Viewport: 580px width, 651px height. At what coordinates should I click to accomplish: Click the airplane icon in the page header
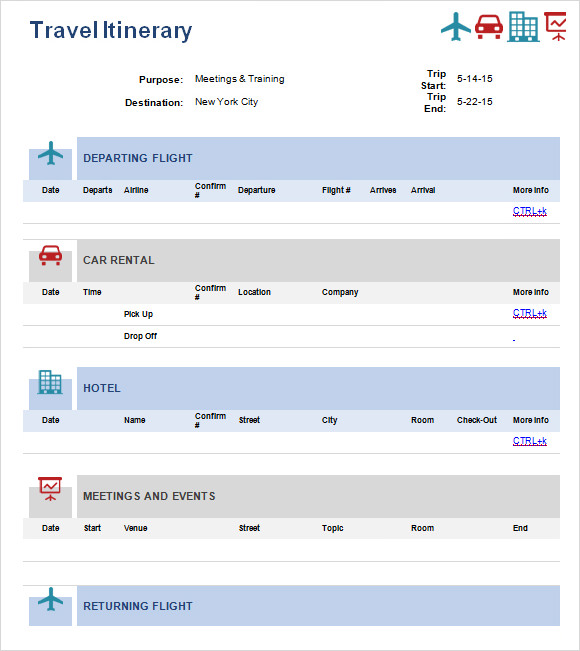click(456, 27)
